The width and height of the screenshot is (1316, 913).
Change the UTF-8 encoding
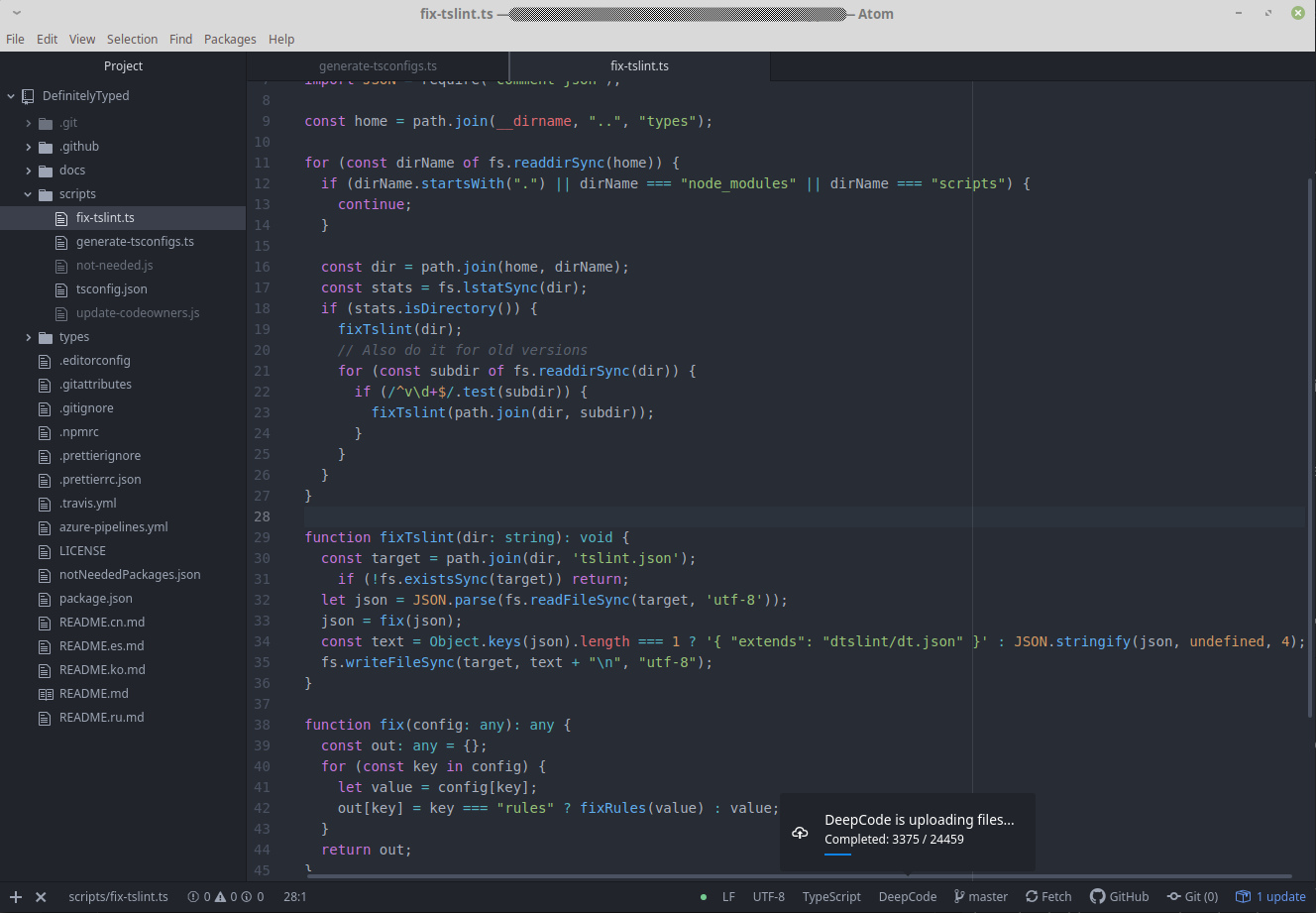[x=769, y=896]
